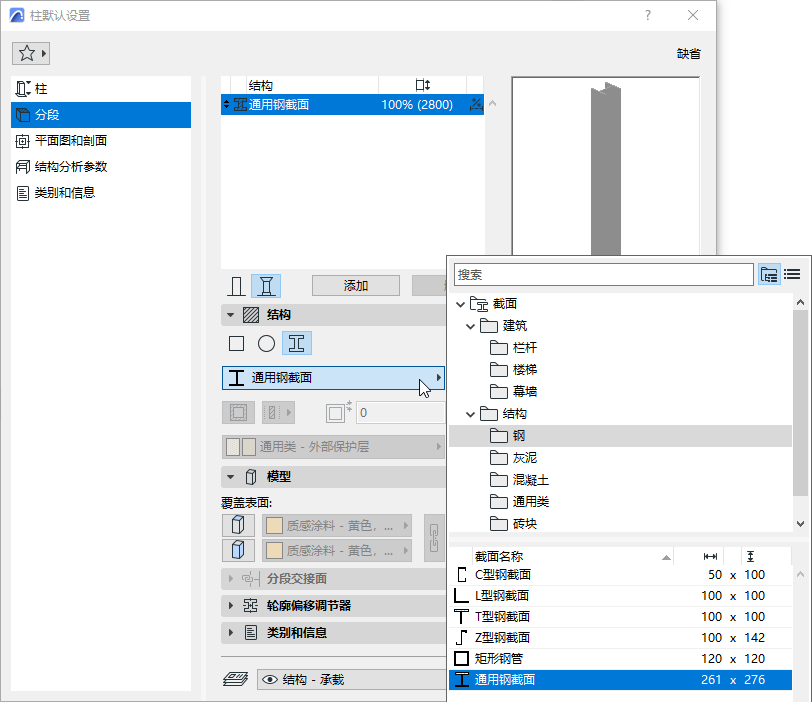Image resolution: width=812 pixels, height=702 pixels.
Task: Select the 幕墙 folder
Action: [x=514, y=391]
